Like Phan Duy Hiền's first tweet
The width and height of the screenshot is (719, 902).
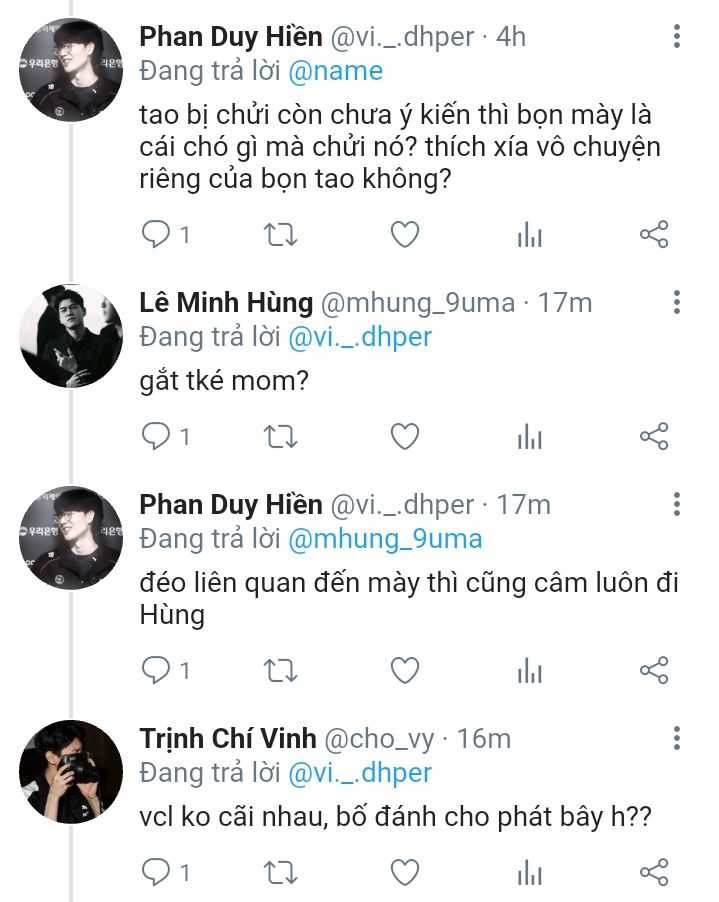coord(404,235)
